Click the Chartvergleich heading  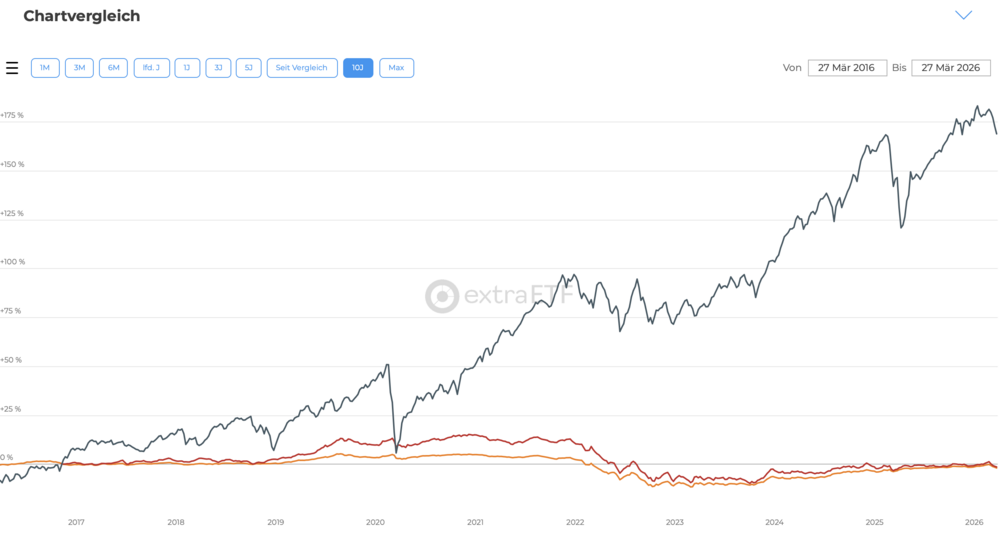pos(82,16)
